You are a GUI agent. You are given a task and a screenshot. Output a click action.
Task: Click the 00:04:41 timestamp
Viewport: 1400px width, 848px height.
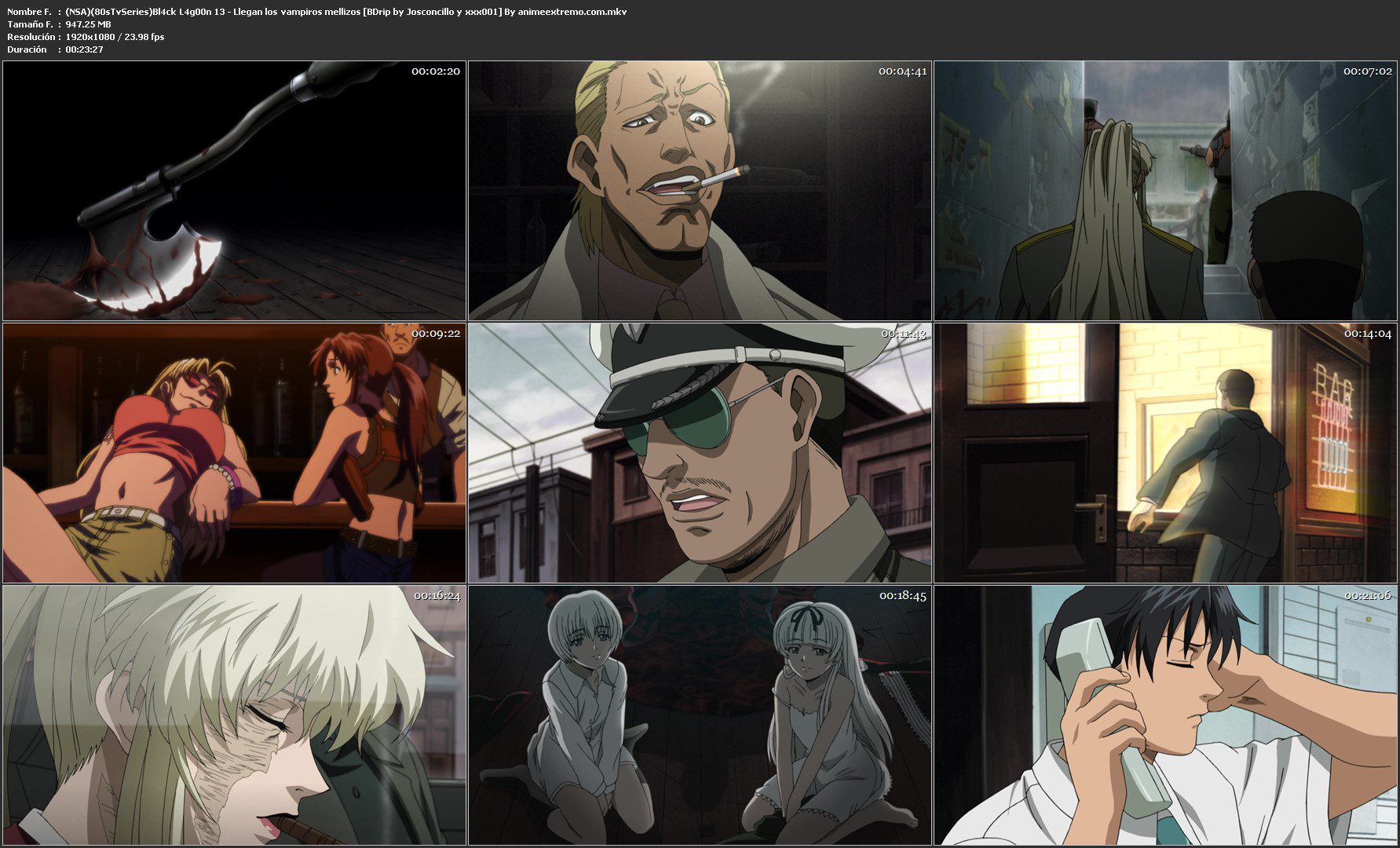(x=902, y=71)
